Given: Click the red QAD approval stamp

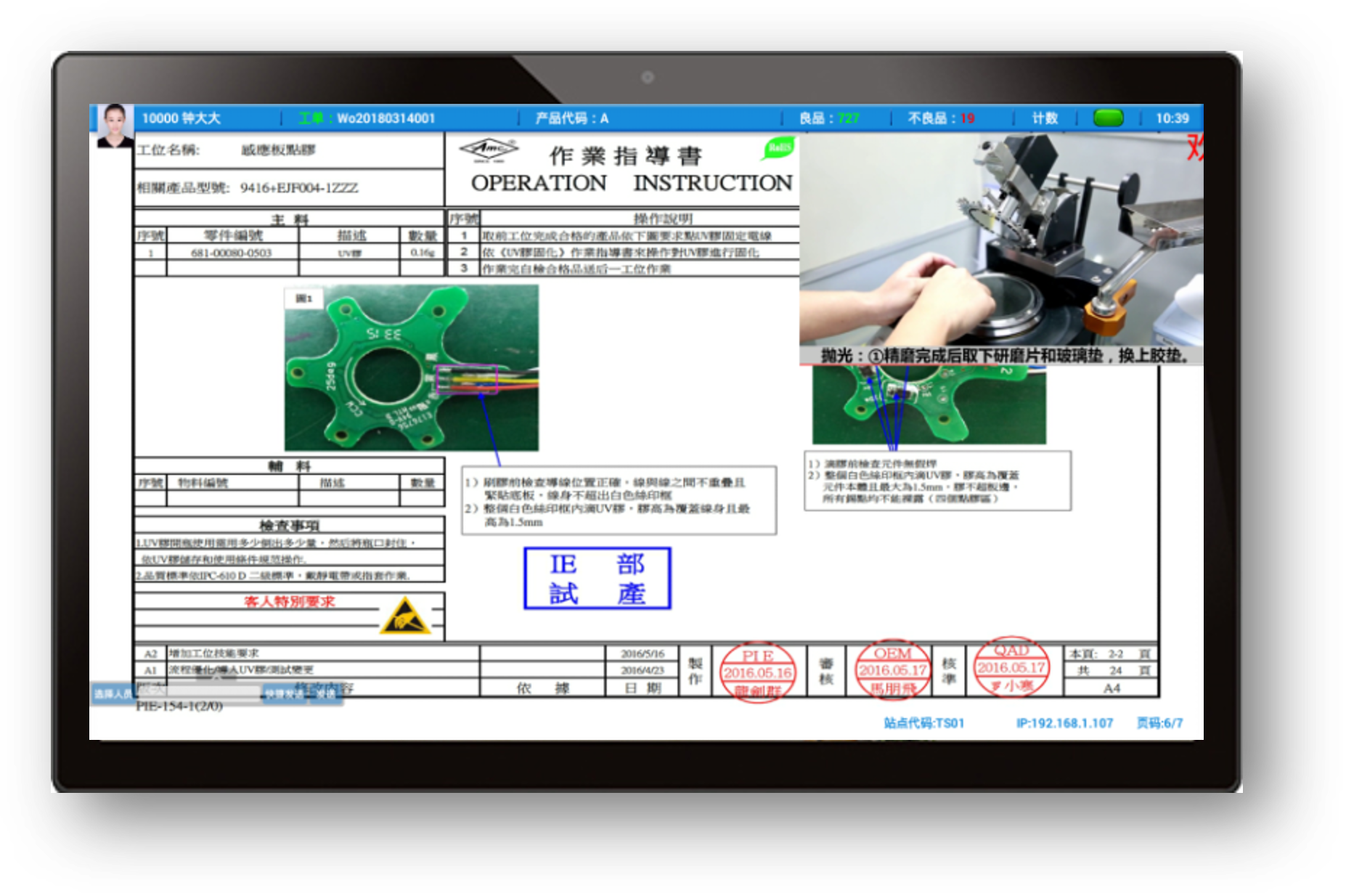Looking at the screenshot, I should [1011, 667].
